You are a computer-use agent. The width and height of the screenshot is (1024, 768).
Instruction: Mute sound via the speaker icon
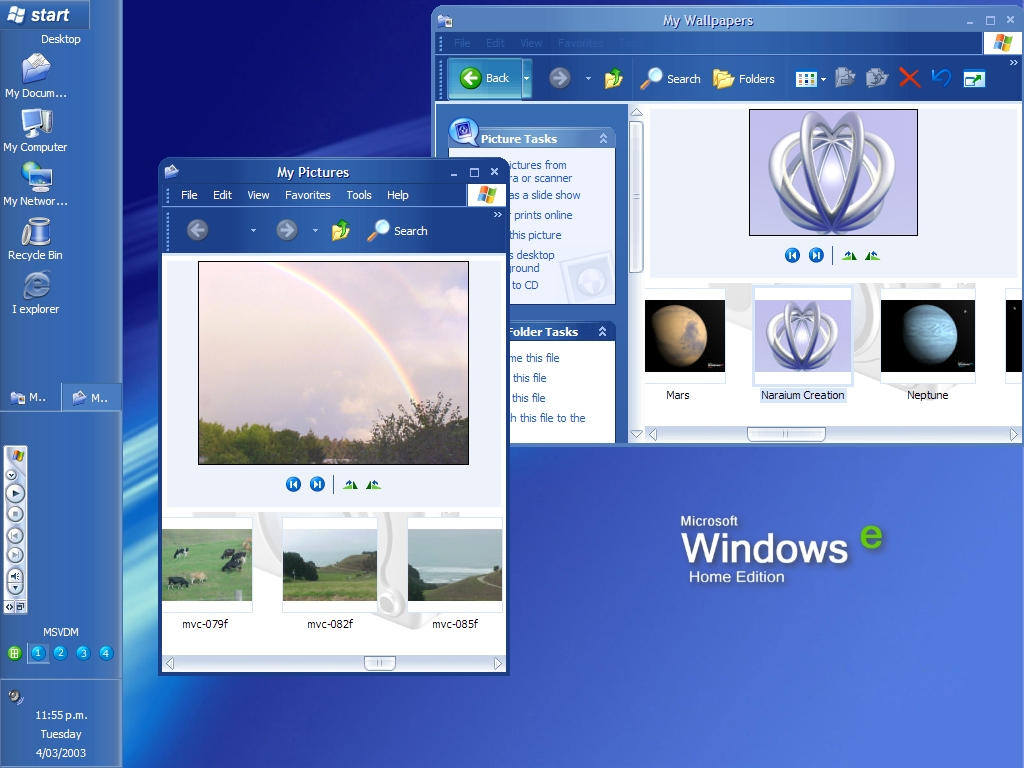[14, 575]
